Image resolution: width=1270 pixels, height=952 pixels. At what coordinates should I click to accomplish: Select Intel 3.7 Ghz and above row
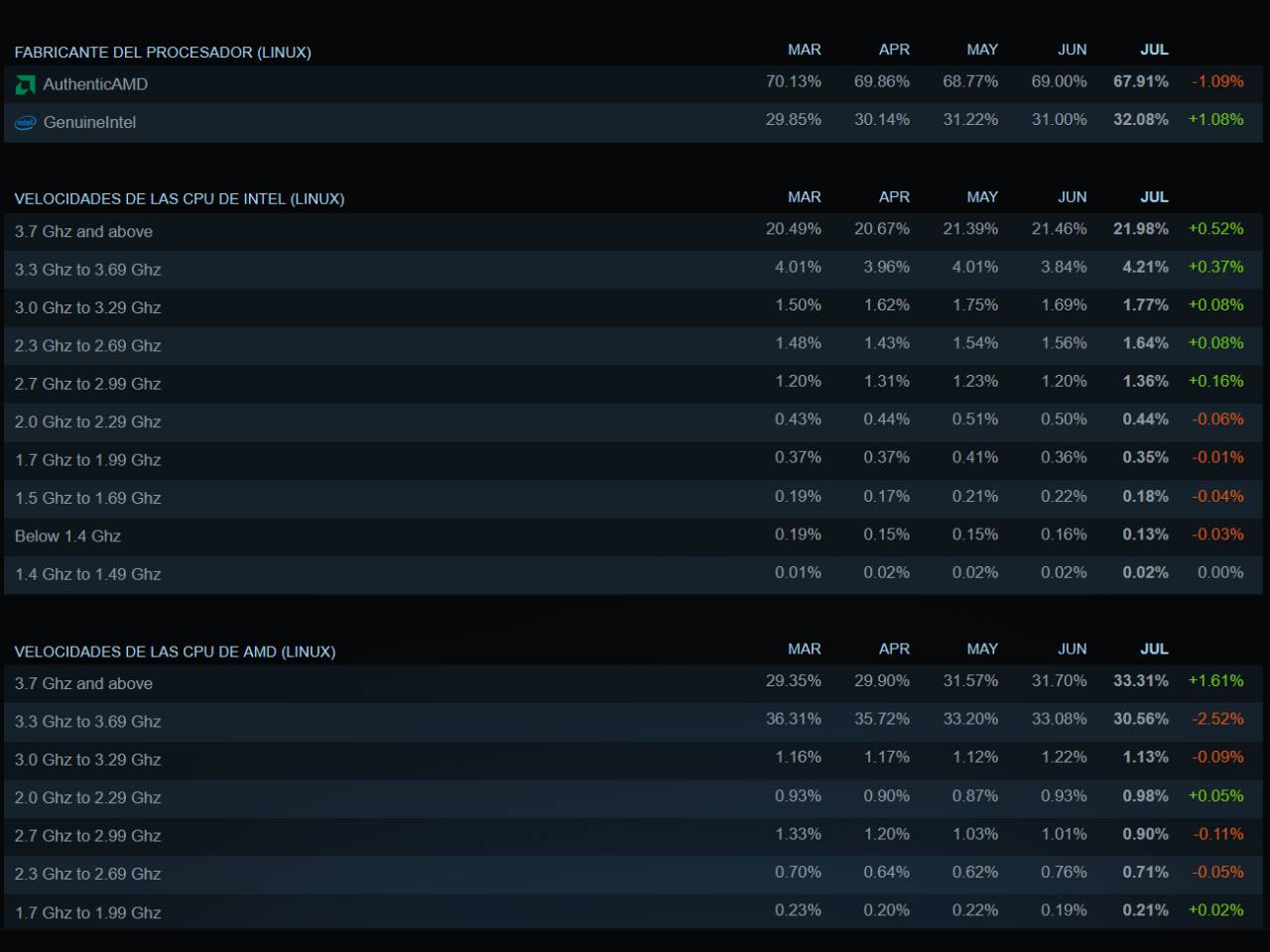coord(633,231)
